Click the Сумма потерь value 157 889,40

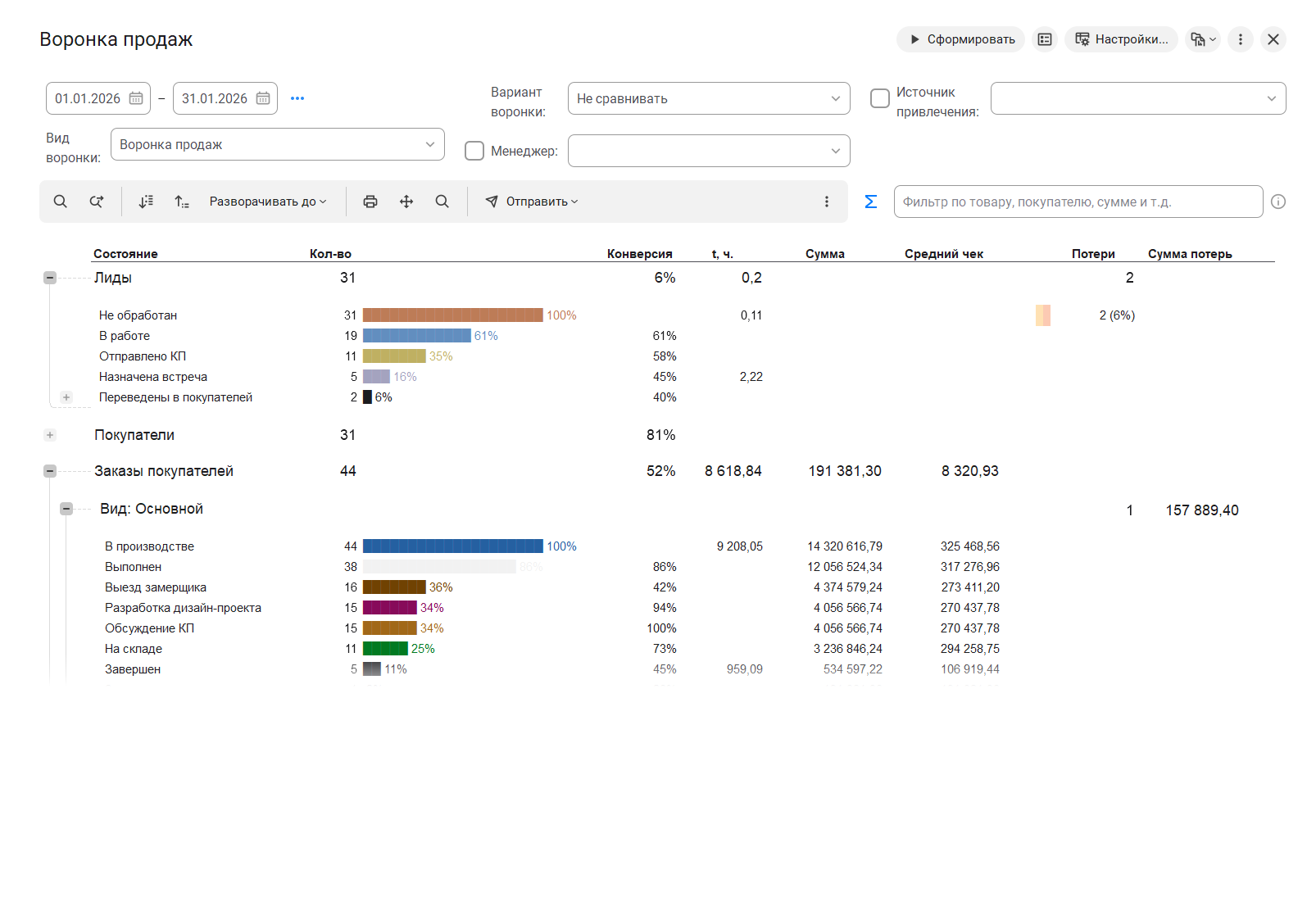(1202, 510)
